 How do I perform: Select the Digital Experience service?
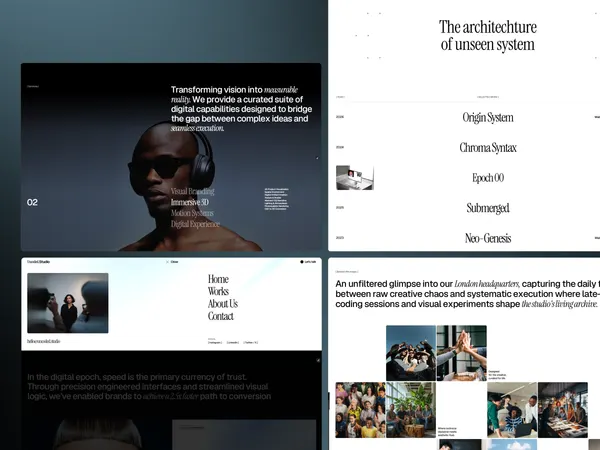195,224
